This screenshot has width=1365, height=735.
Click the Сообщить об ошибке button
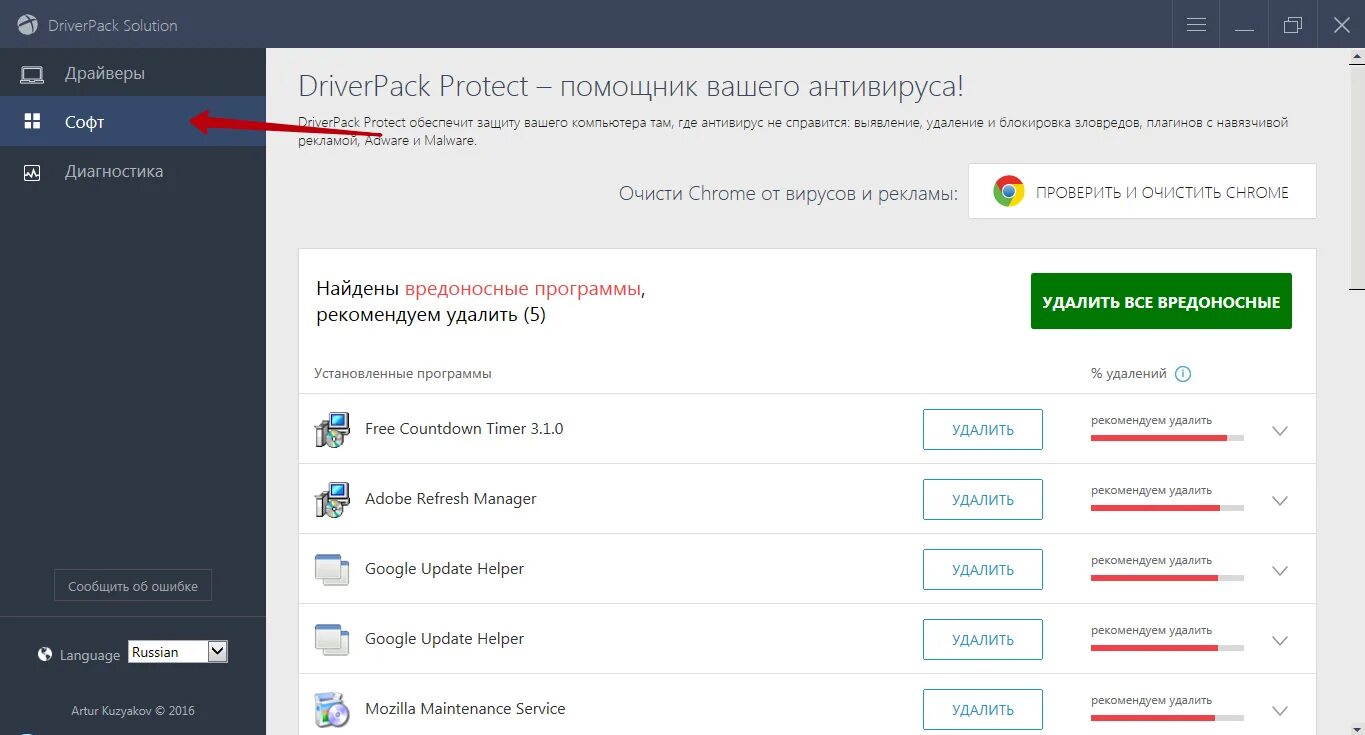(x=133, y=586)
